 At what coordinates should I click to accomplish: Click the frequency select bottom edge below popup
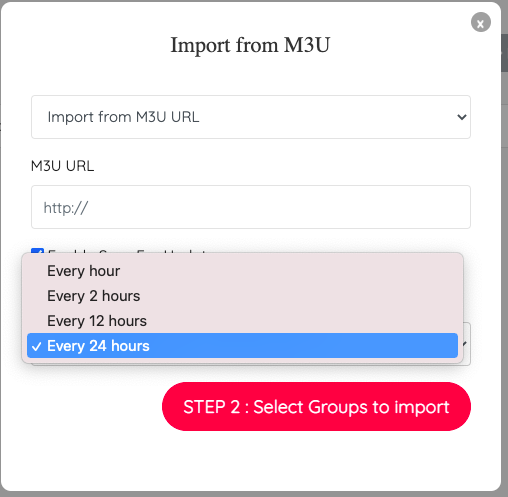point(251,364)
